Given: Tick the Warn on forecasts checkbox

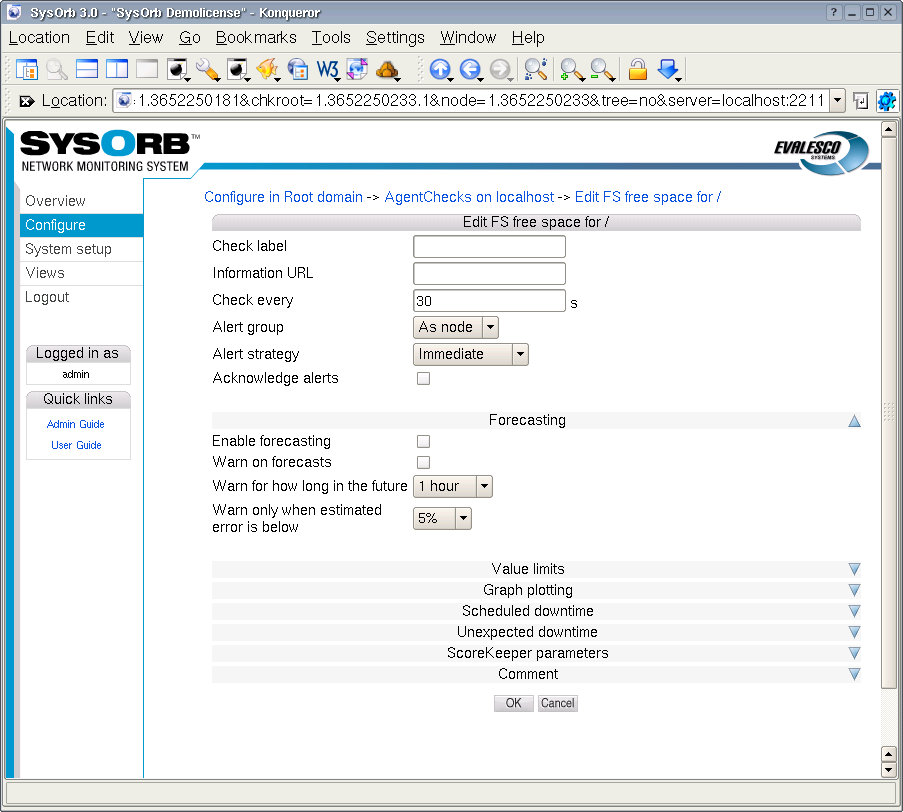Looking at the screenshot, I should coord(423,462).
